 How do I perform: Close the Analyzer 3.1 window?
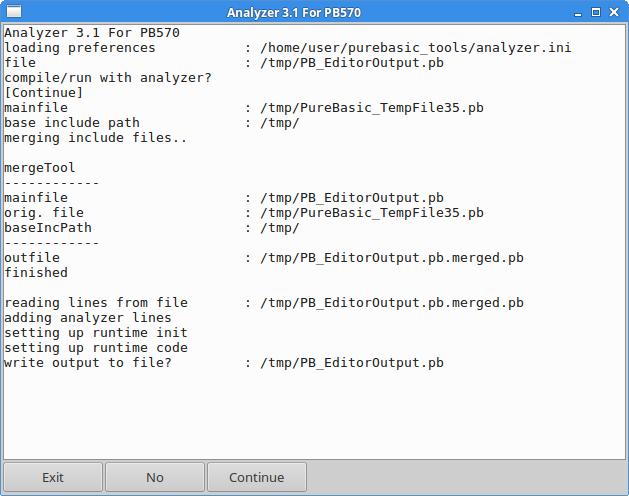(615, 12)
